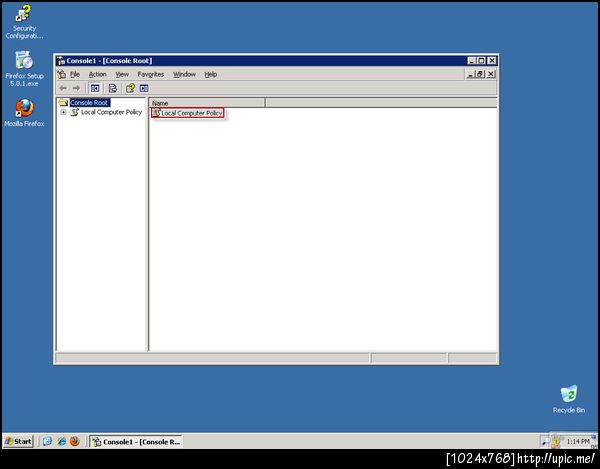This screenshot has height=469, width=600.
Task: Minimize the inner Console Root child window
Action: tap(470, 74)
